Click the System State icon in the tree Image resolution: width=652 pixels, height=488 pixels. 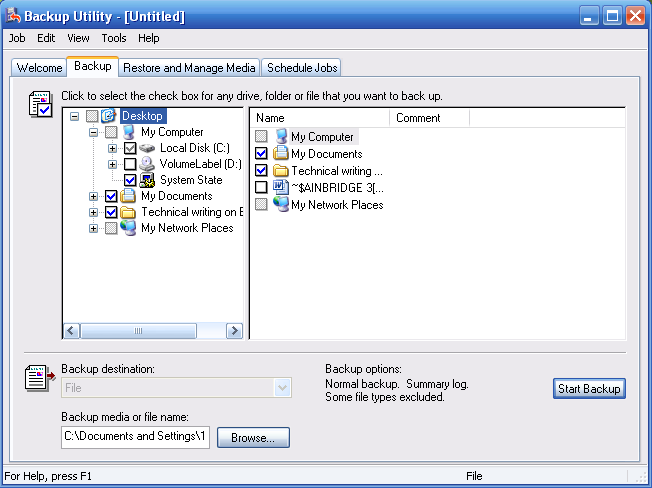point(147,180)
